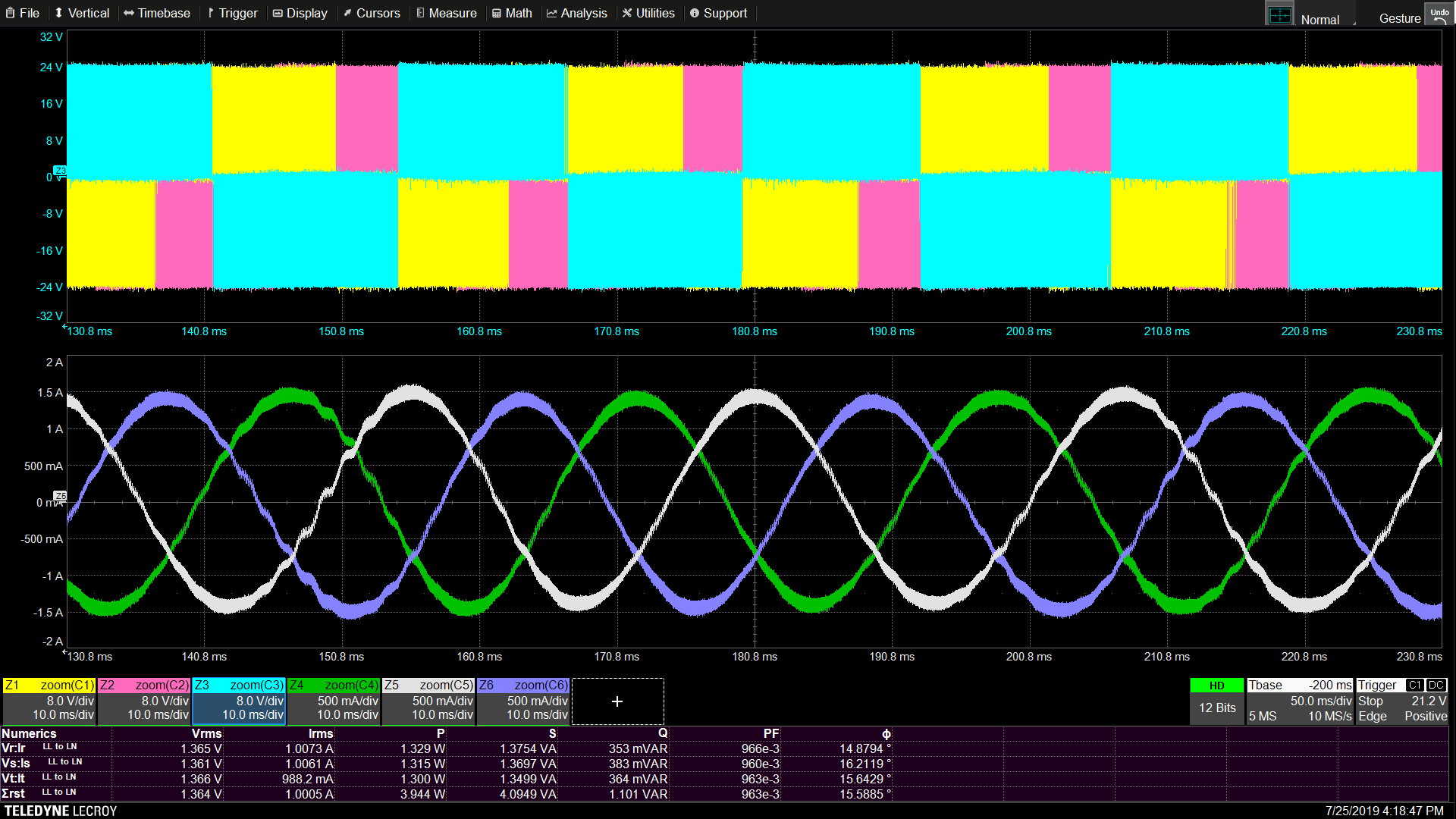Click the green HD 12 Bits indicator
Screen dimensions: 1456x819
point(1216,700)
